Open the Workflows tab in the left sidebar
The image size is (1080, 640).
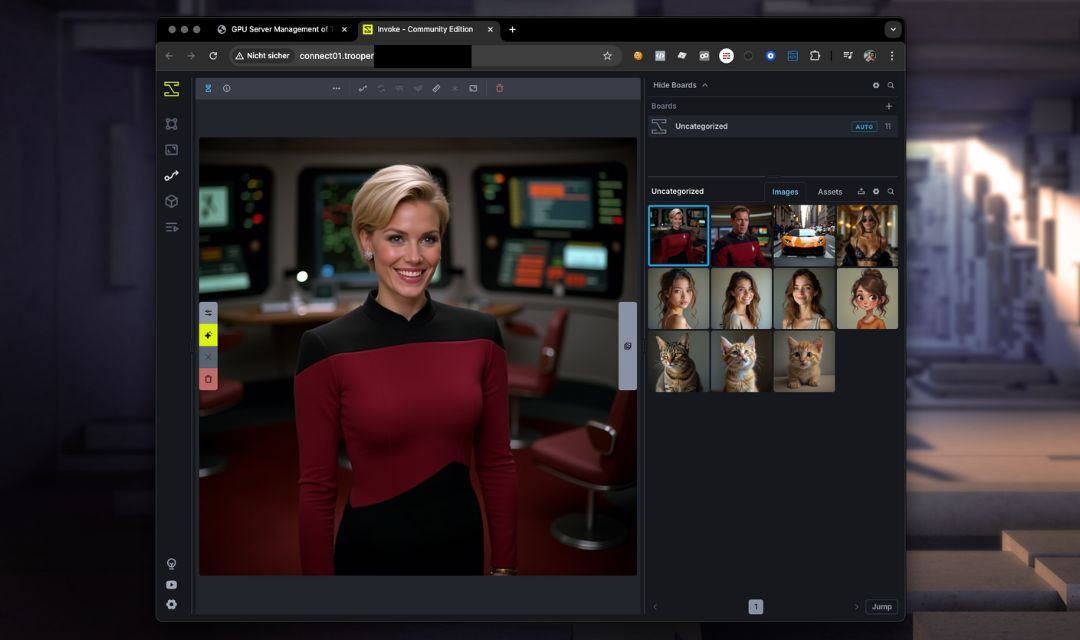tap(171, 175)
